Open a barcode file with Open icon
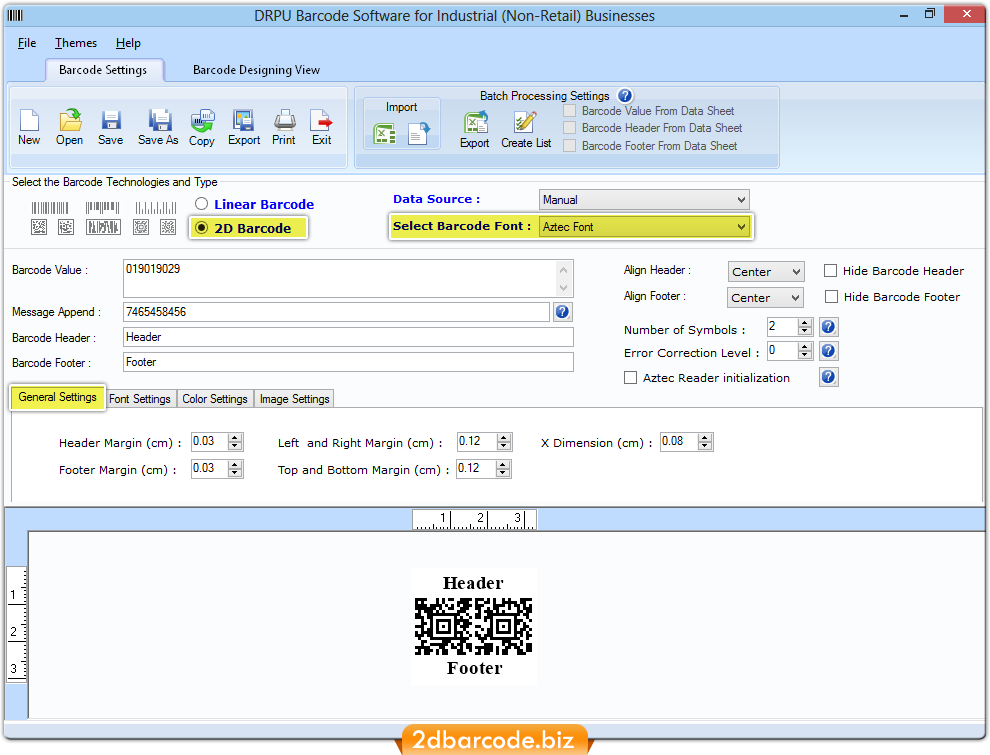Screen dimensions: 990x755 tap(69, 127)
